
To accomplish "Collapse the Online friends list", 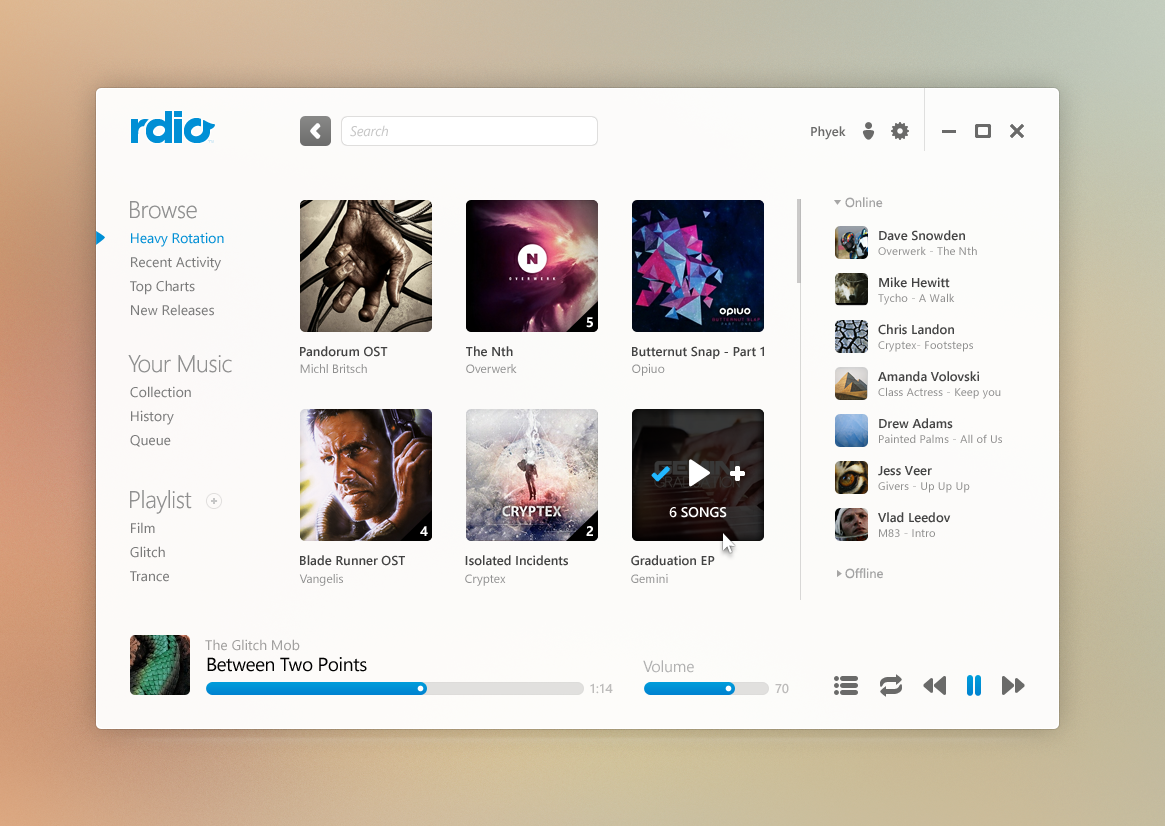I will pyautogui.click(x=858, y=203).
